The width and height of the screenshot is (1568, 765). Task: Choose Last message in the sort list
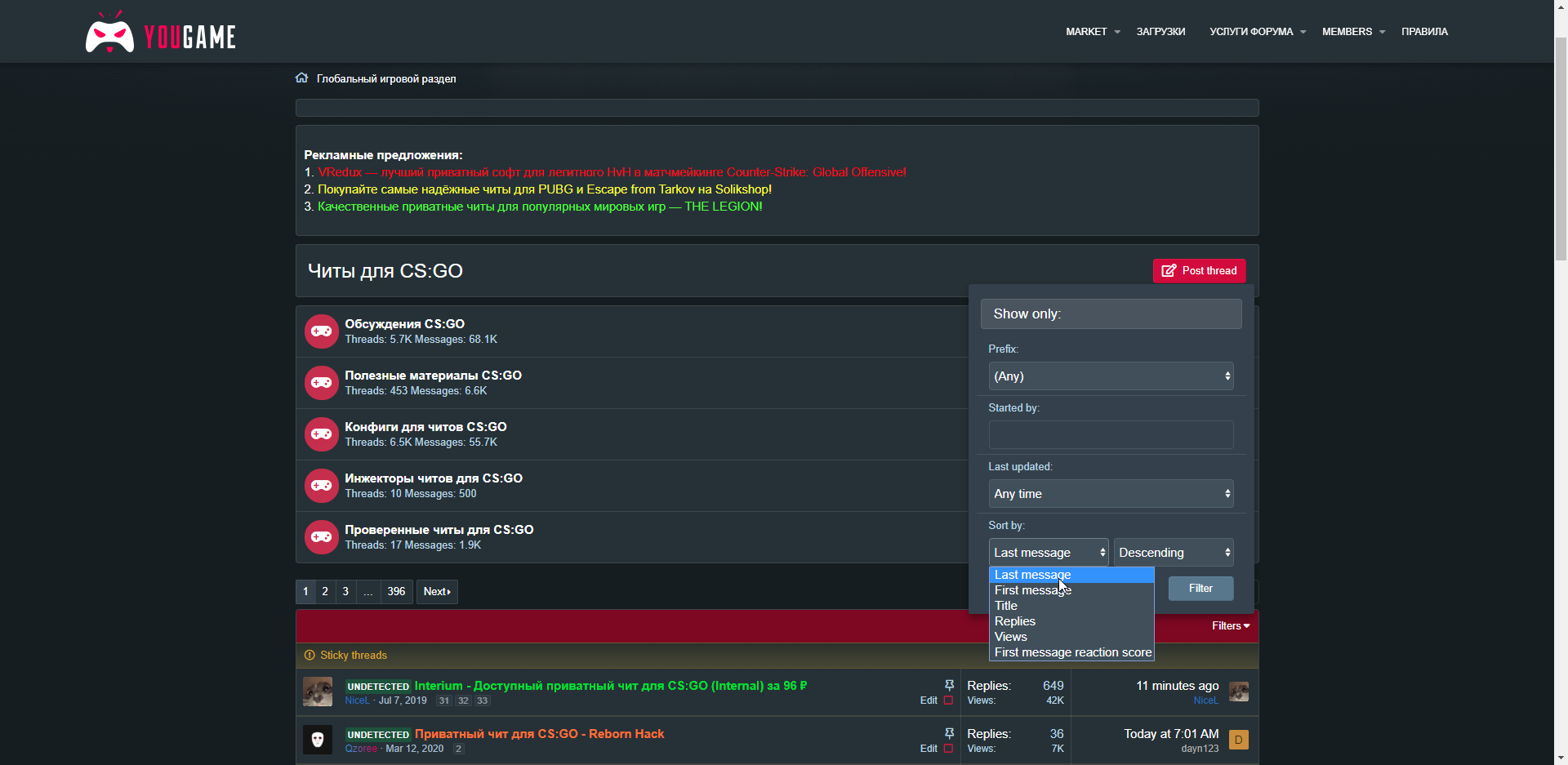tap(1071, 575)
